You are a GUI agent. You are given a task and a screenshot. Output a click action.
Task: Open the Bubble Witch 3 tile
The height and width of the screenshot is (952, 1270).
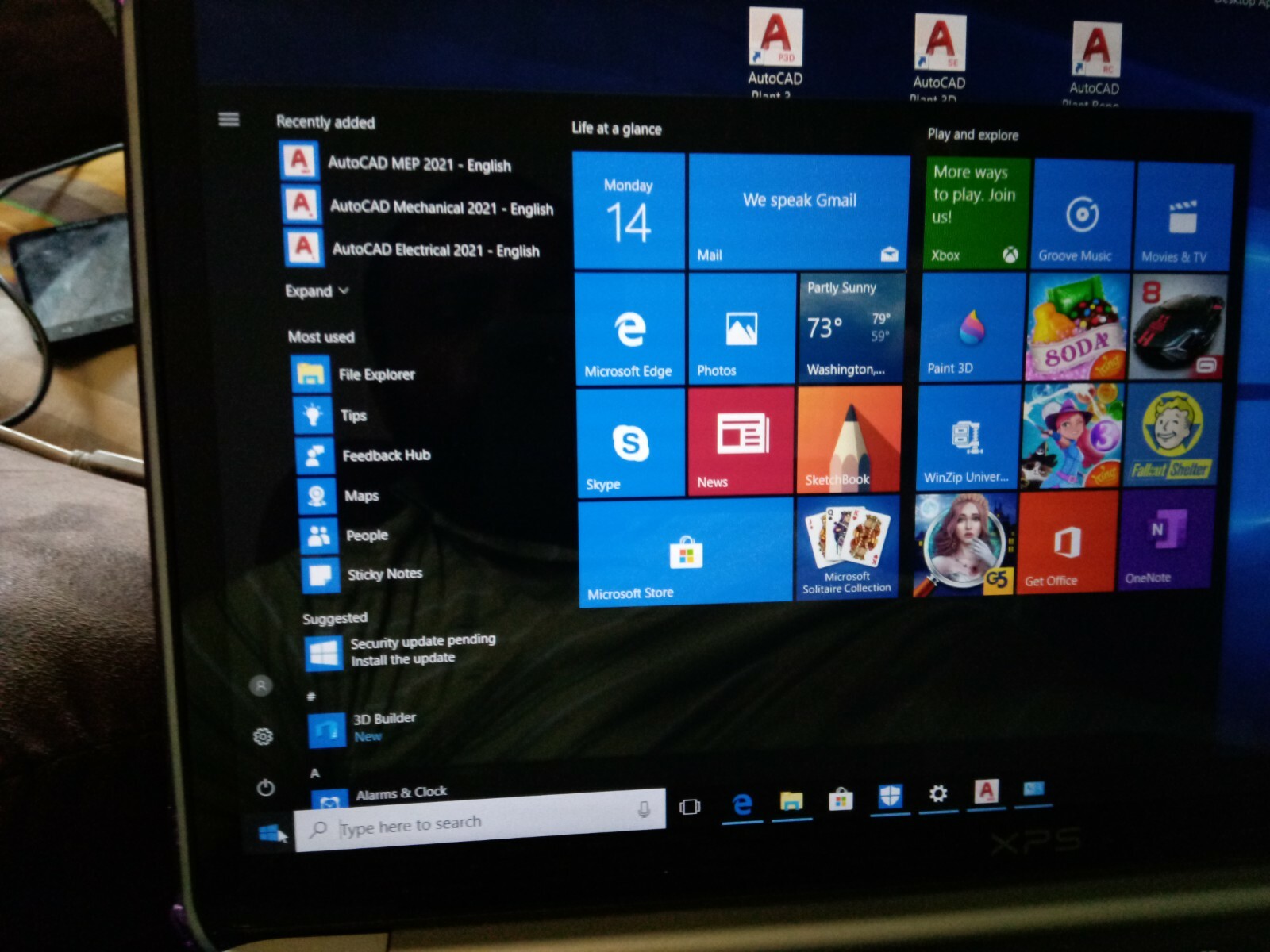pyautogui.click(x=1072, y=436)
